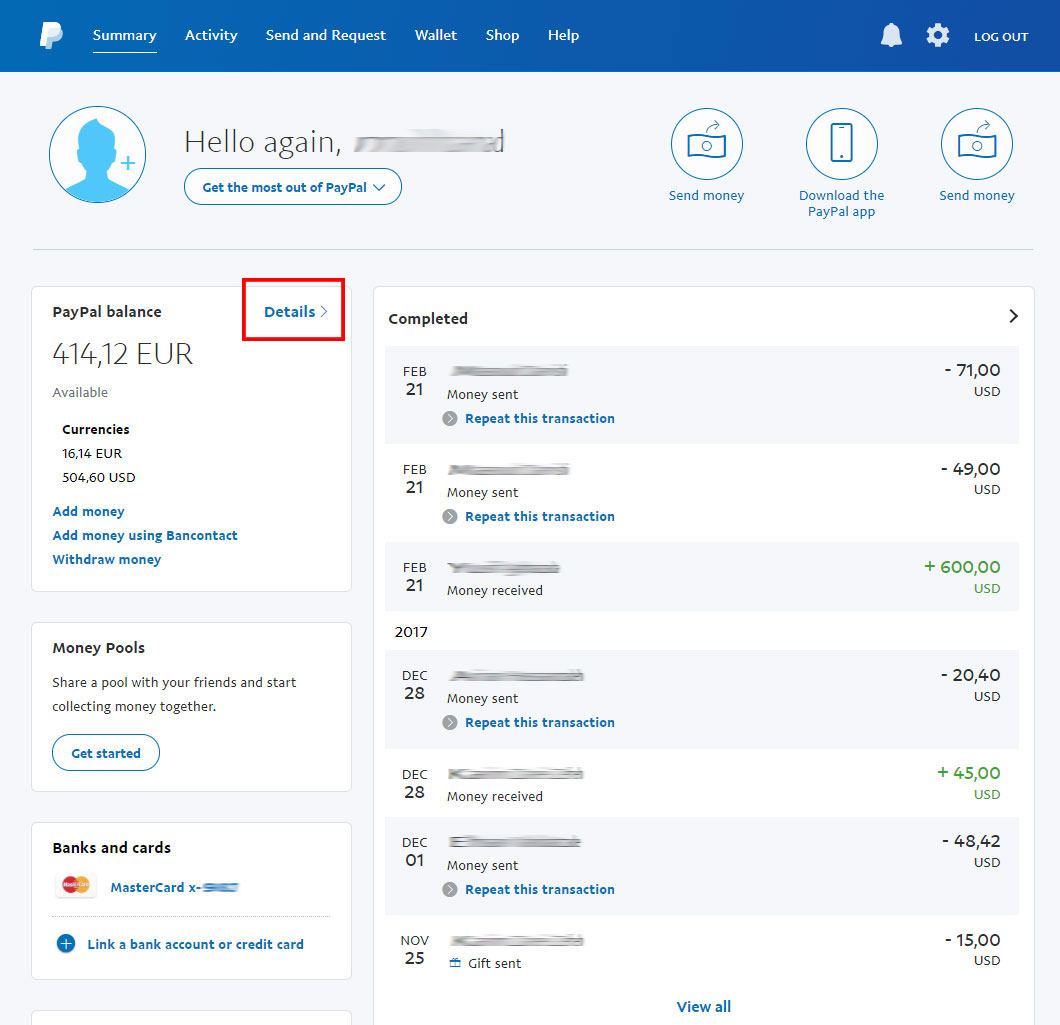
Task: Click the PayPal logo in the header
Action: click(x=51, y=36)
